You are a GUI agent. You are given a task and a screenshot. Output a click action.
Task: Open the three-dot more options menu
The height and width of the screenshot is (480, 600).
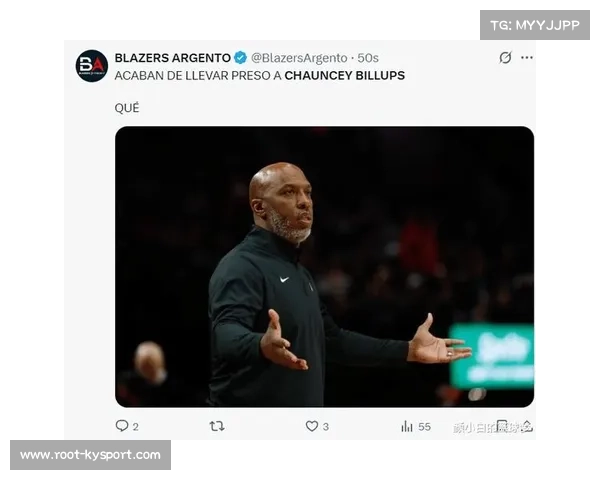[527, 58]
